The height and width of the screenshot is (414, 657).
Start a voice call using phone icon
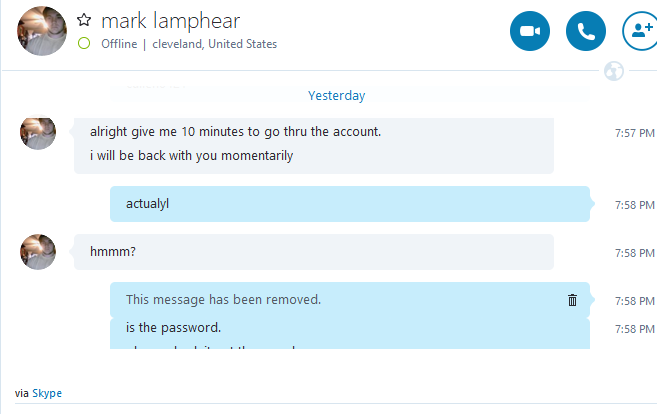(x=586, y=31)
